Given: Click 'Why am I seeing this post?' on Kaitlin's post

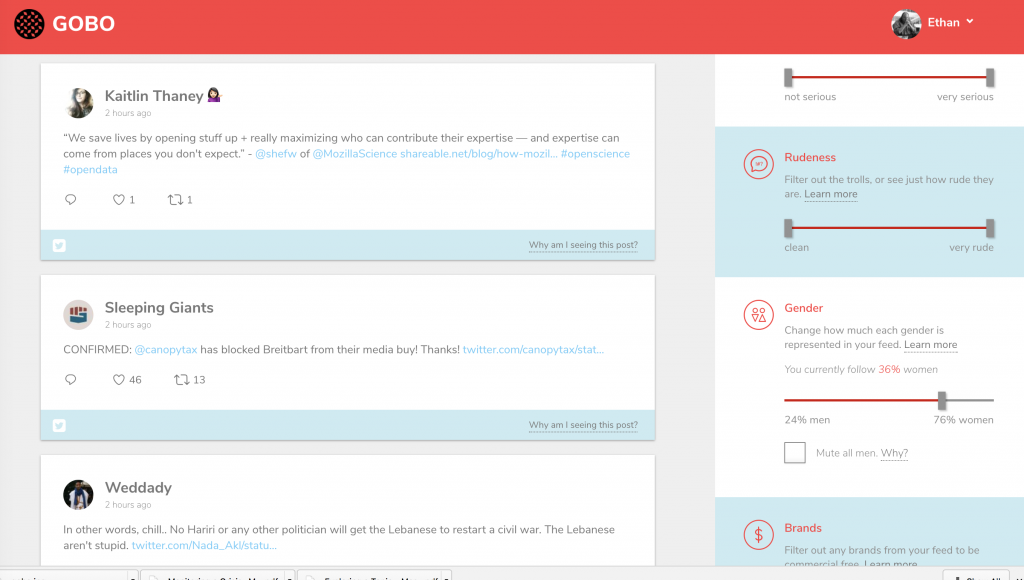Looking at the screenshot, I should coord(583,246).
